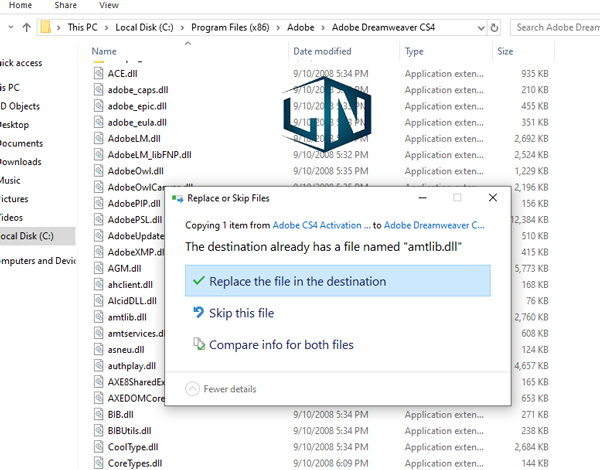Click the AlcidDLL.dll file icon
The image size is (600, 470).
pyautogui.click(x=98, y=300)
